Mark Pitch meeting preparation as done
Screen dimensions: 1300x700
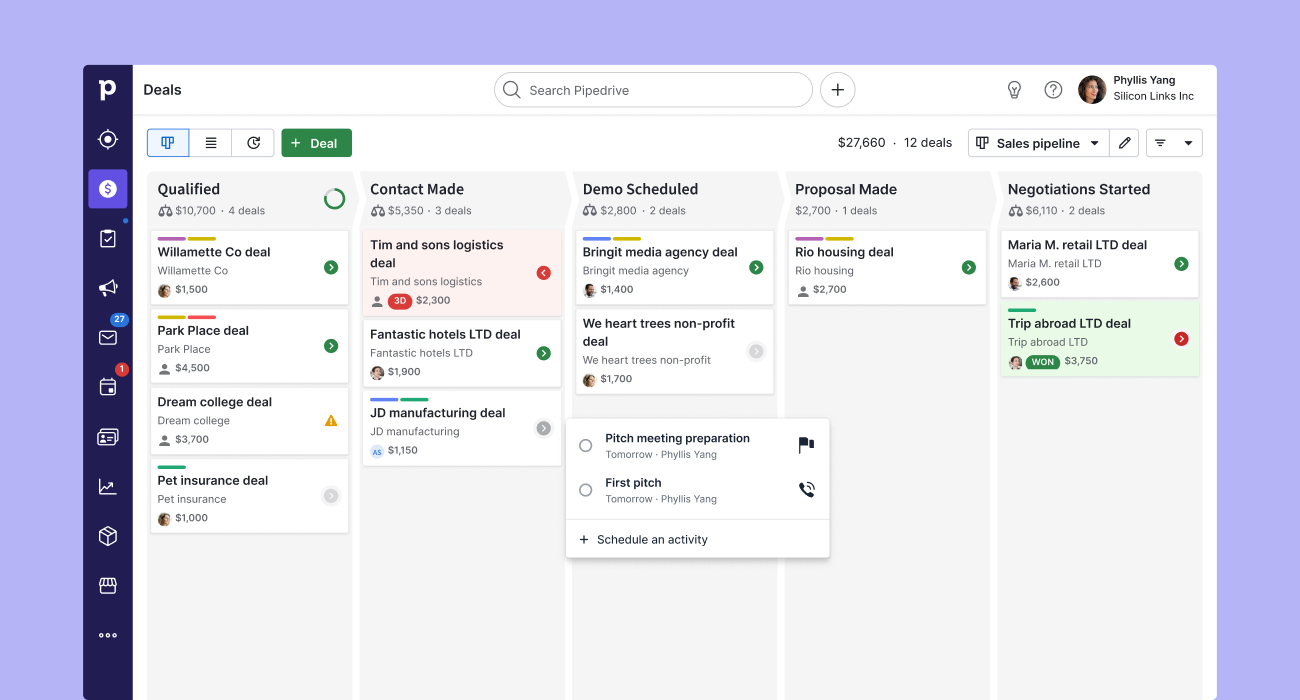586,446
